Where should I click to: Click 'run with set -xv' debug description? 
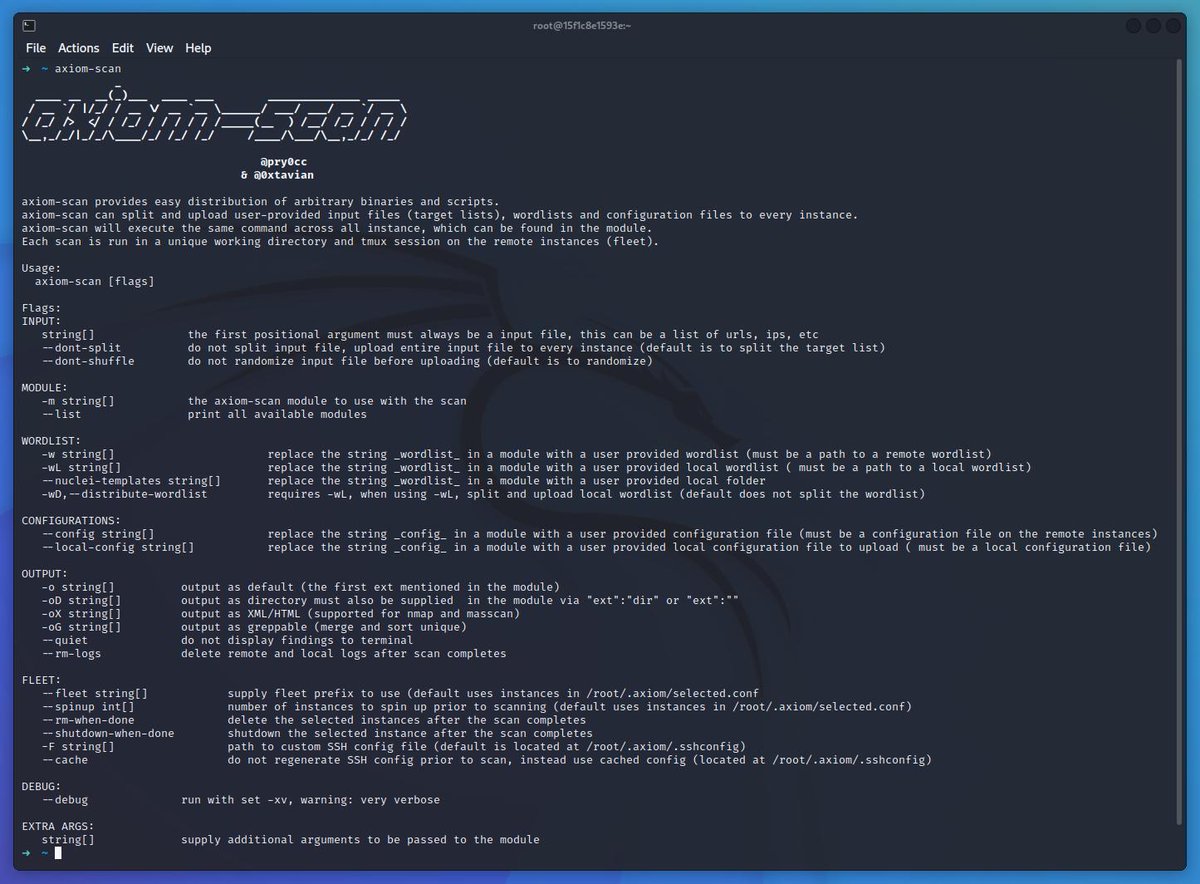pyautogui.click(x=310, y=800)
